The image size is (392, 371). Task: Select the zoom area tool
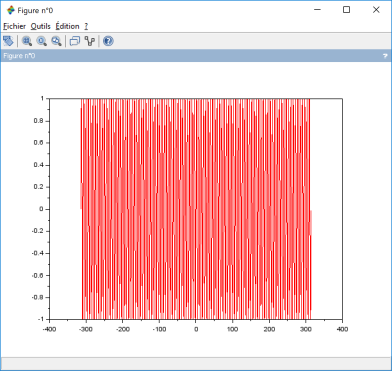[27, 41]
